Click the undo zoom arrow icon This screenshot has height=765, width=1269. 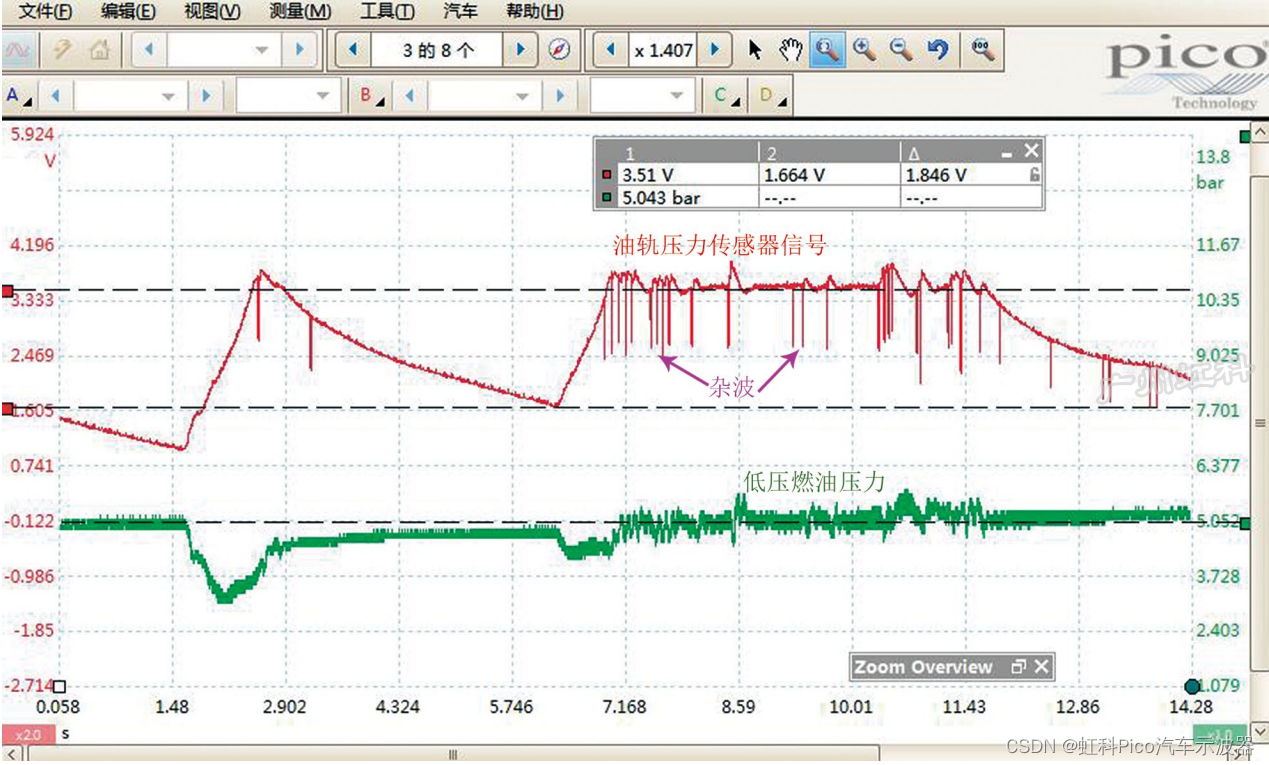[937, 49]
